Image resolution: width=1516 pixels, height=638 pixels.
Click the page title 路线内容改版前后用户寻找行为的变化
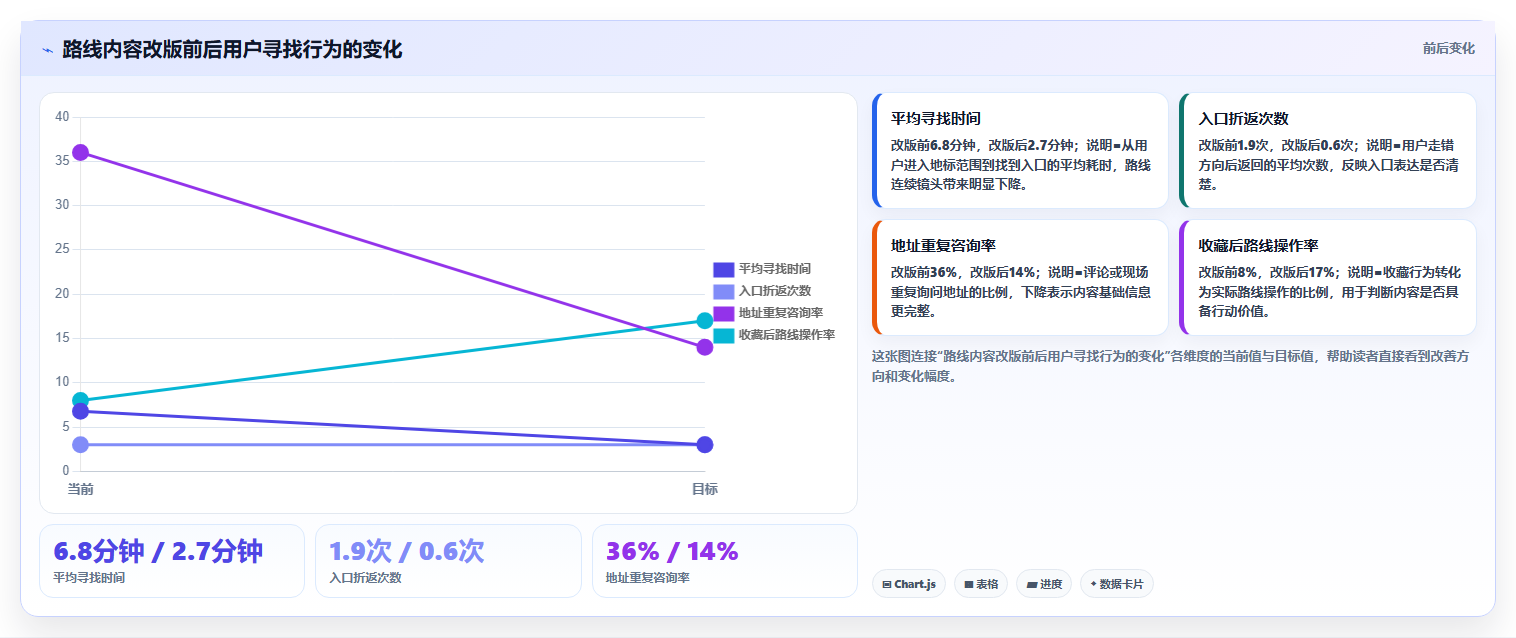tap(232, 49)
